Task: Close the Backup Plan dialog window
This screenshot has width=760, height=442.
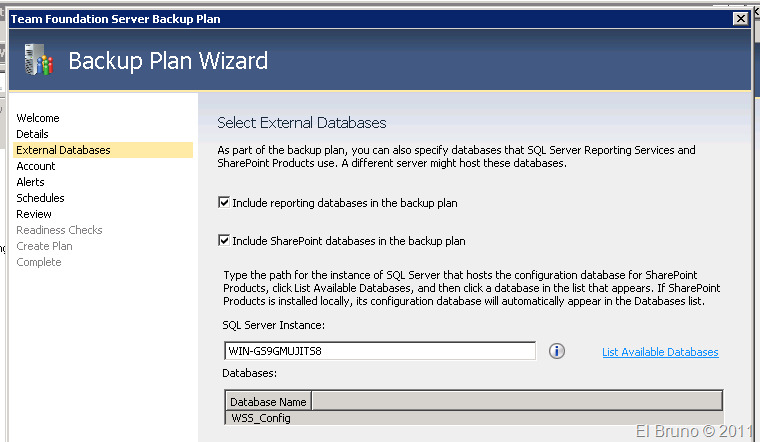Action: tap(740, 18)
